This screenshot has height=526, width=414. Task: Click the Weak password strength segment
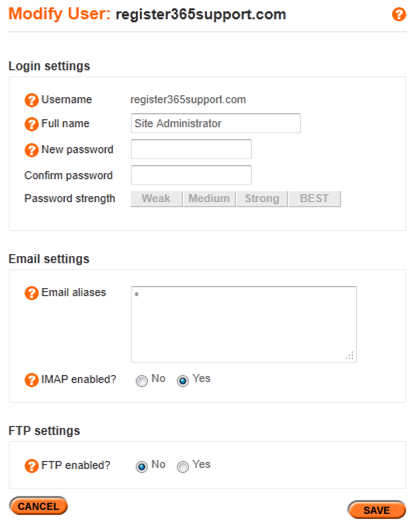[x=157, y=199]
